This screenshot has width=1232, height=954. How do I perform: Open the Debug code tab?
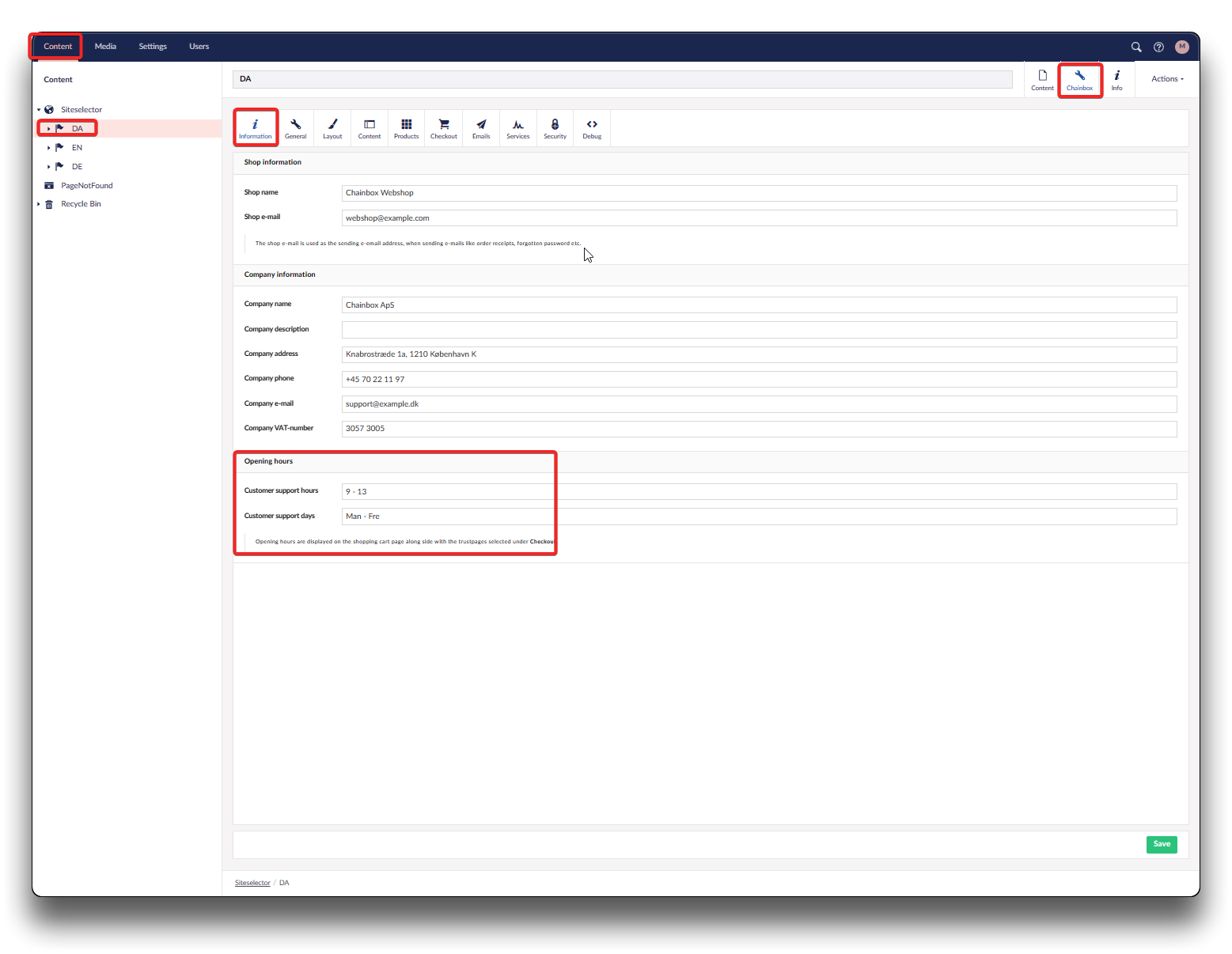click(x=592, y=128)
